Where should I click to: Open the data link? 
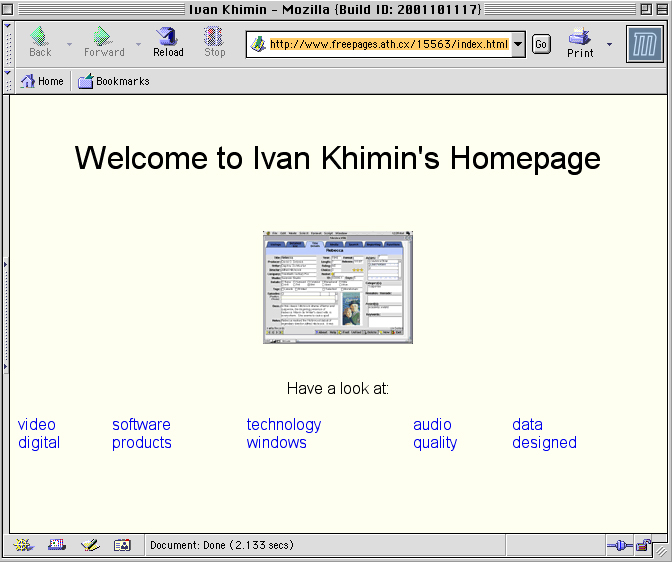pos(528,424)
